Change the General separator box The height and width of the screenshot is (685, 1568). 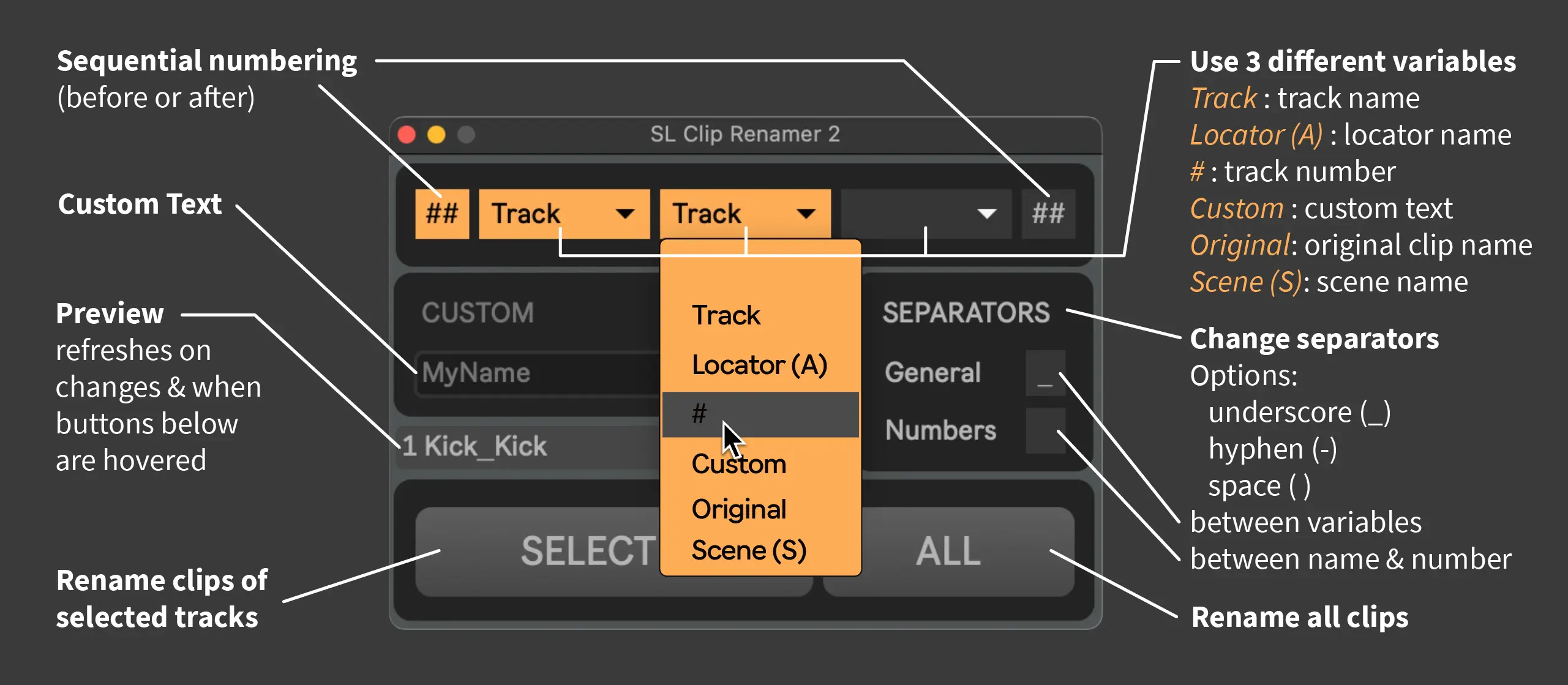[1045, 373]
